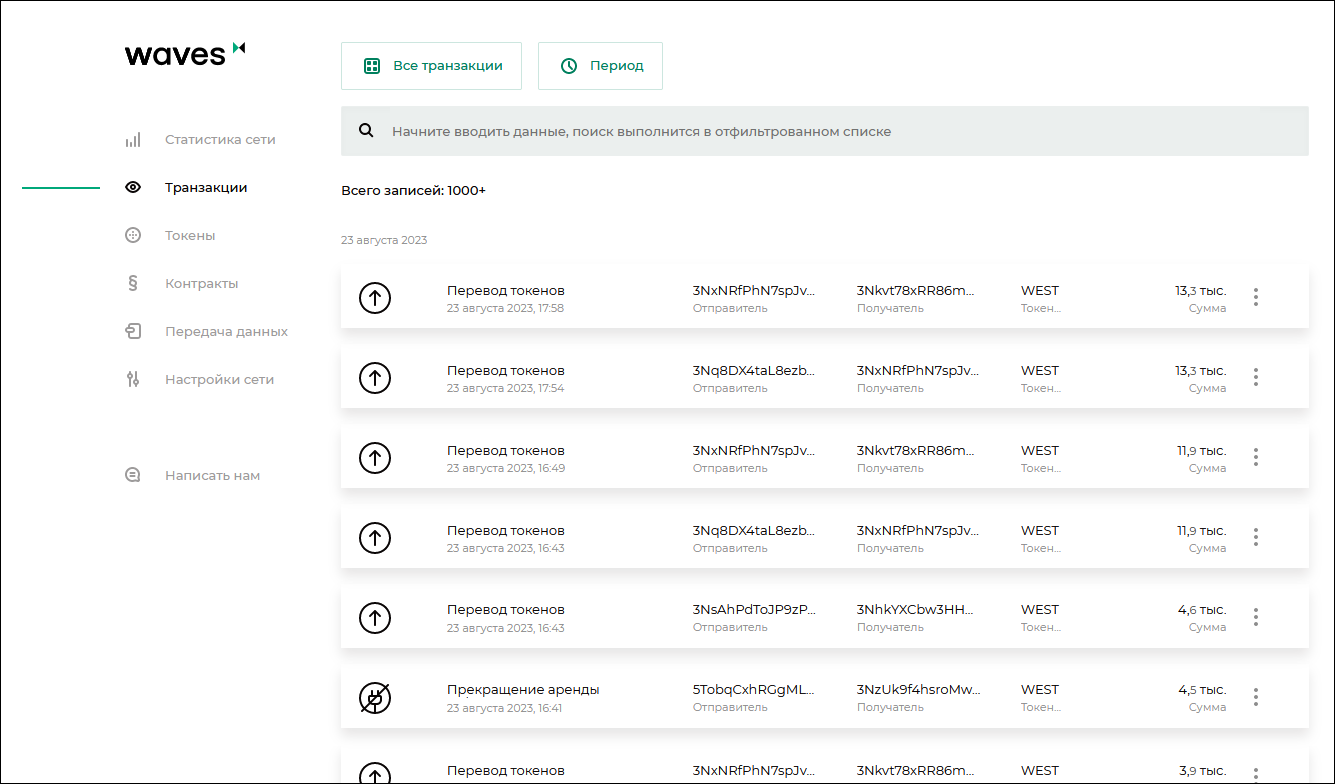Open the Токены menu item
This screenshot has width=1335, height=784.
click(190, 235)
